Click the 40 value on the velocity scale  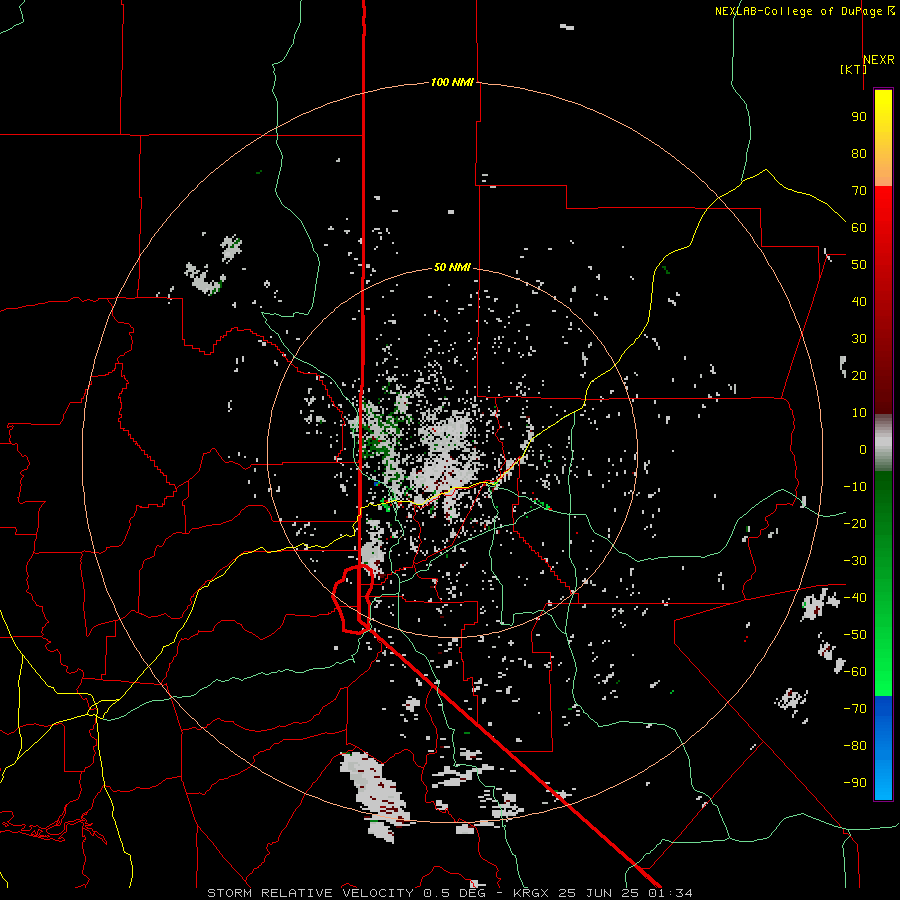click(859, 302)
